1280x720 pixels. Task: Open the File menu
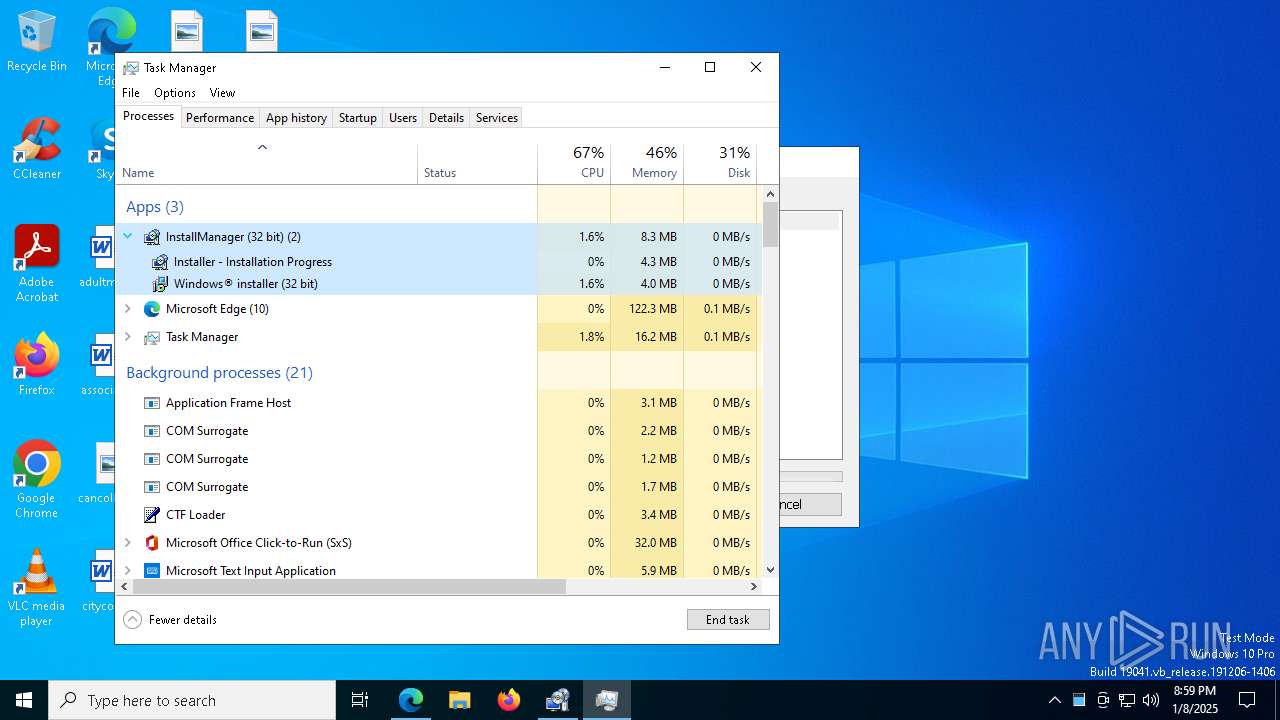[x=131, y=93]
